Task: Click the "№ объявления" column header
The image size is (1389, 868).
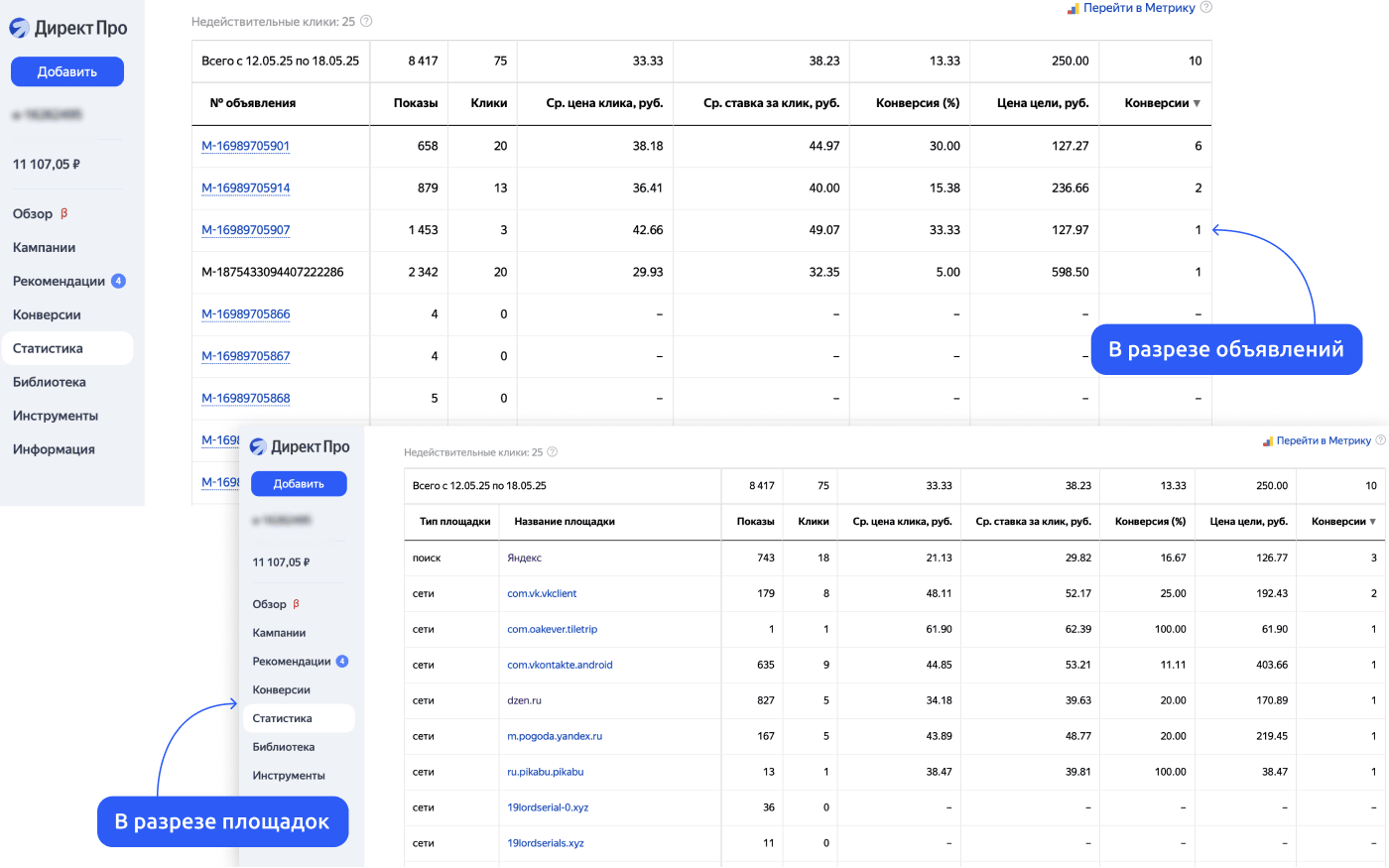Action: [x=252, y=103]
